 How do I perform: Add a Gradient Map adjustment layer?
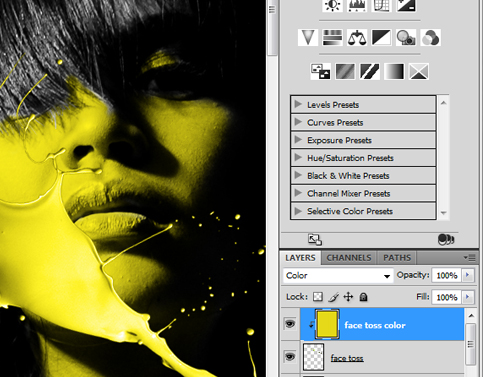394,71
